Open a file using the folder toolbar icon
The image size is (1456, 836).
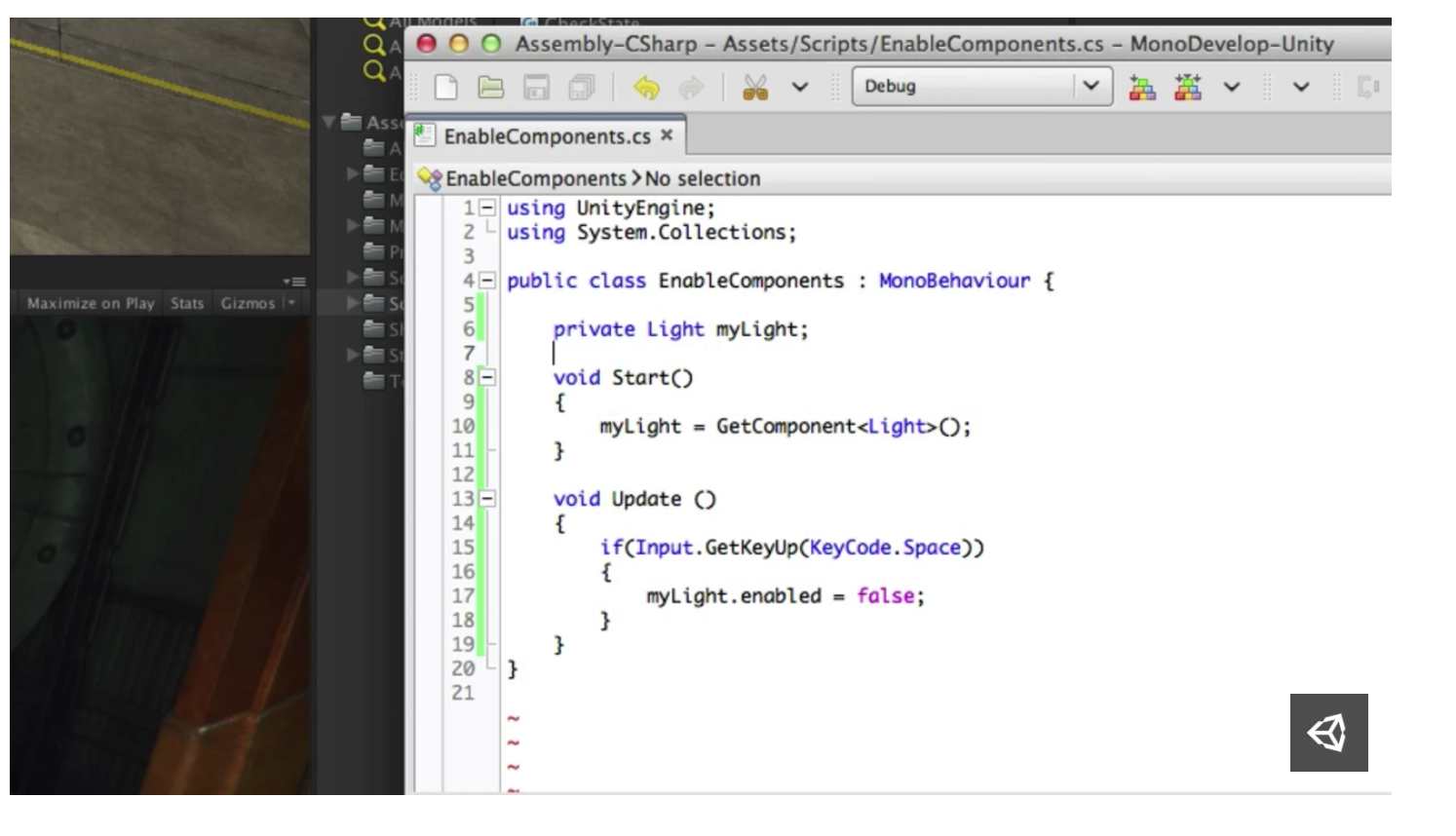pos(490,88)
